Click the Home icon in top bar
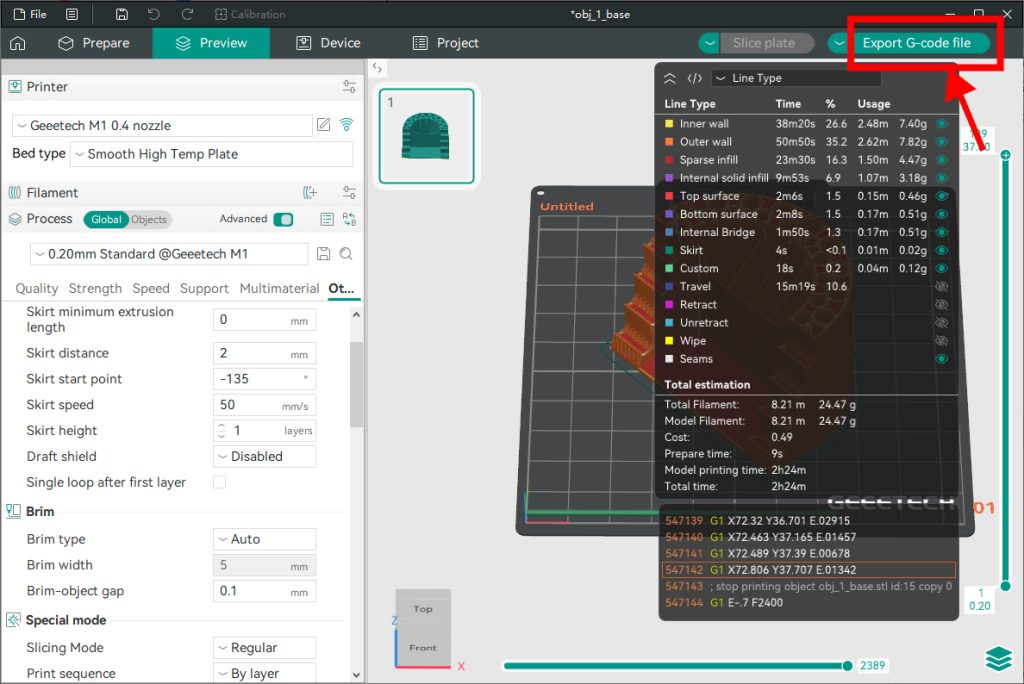Screen dimensions: 1024x684 click(17, 43)
